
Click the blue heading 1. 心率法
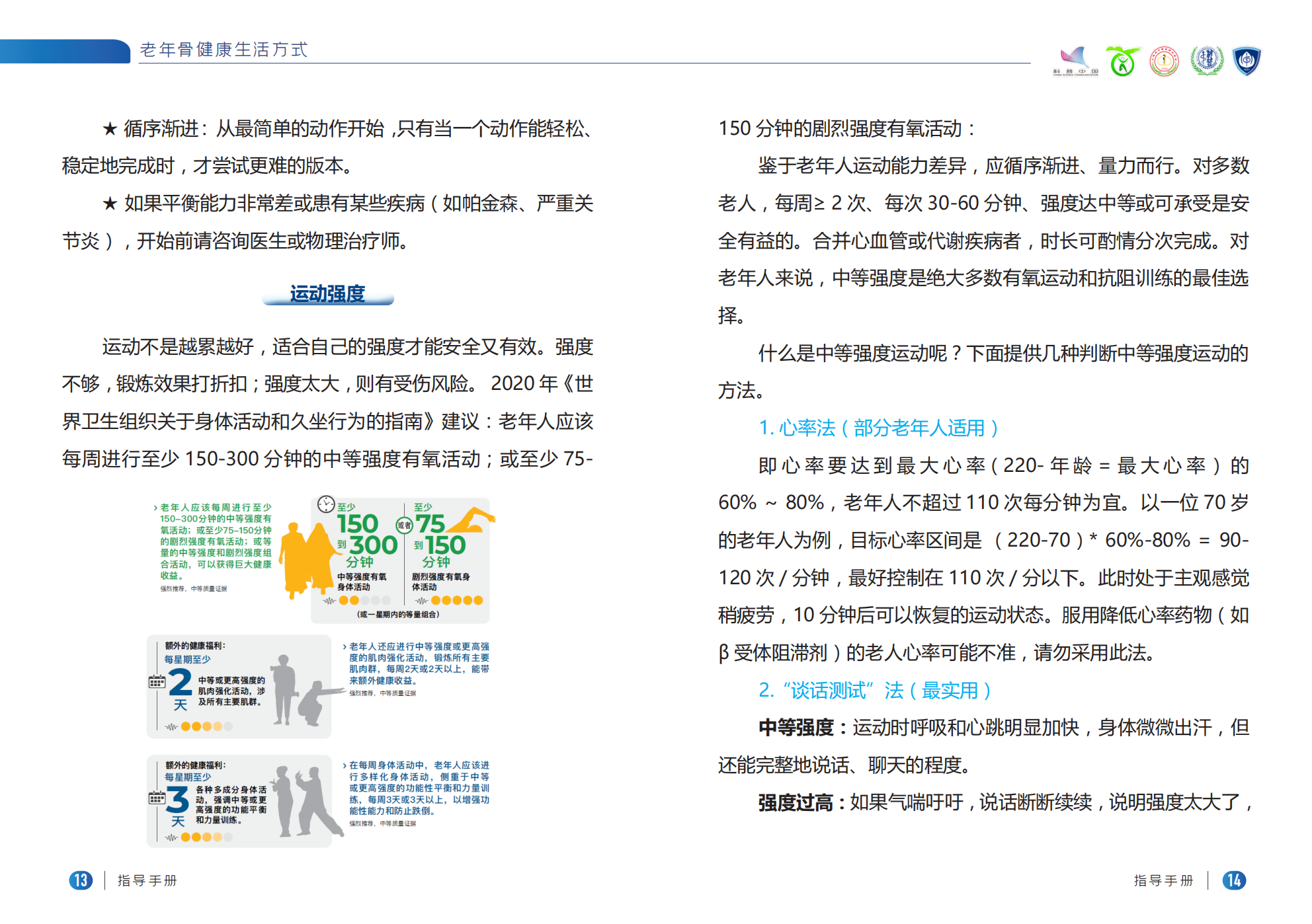pyautogui.click(x=878, y=428)
